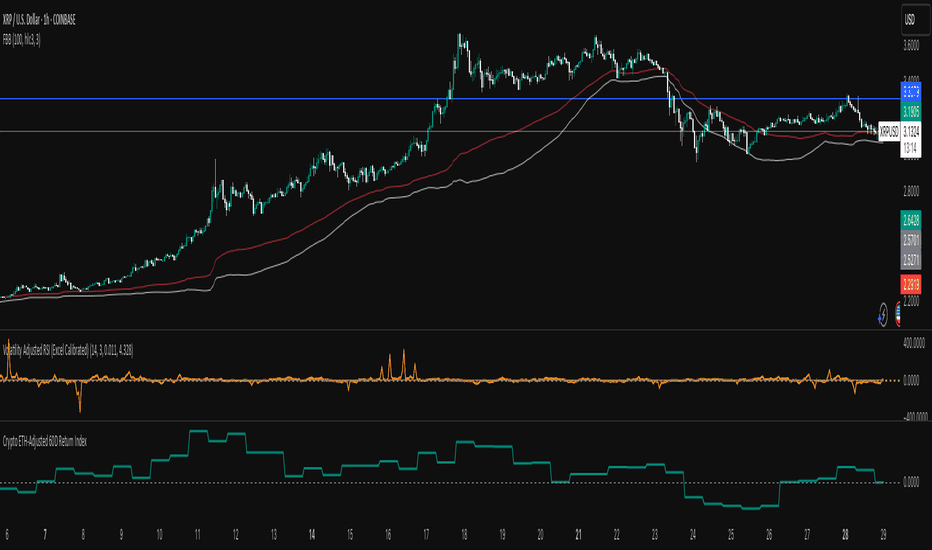Viewport: 932px width, 550px height.
Task: Click the green 3.1905 price label
Action: 911,111
